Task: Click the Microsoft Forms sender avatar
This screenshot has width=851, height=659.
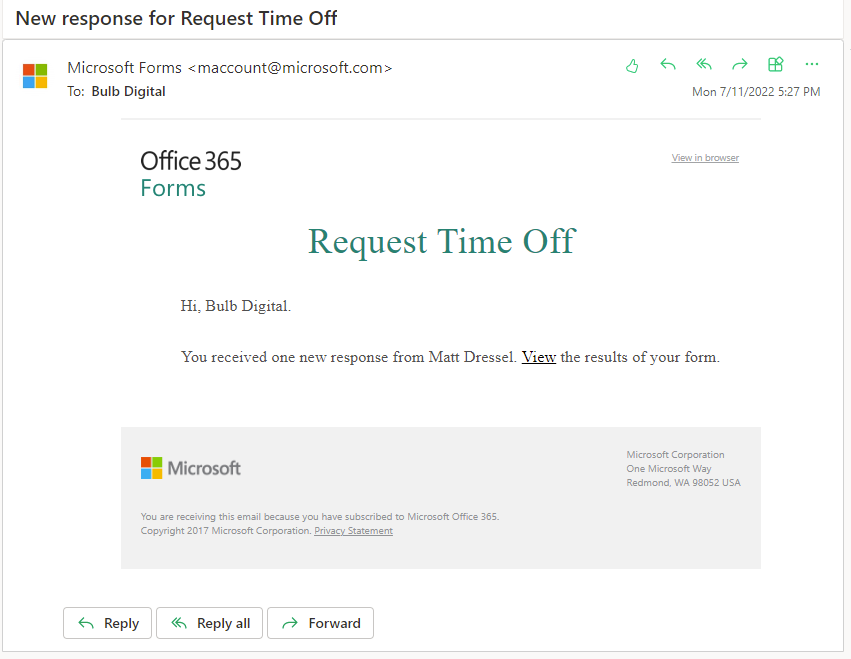Action: click(35, 76)
